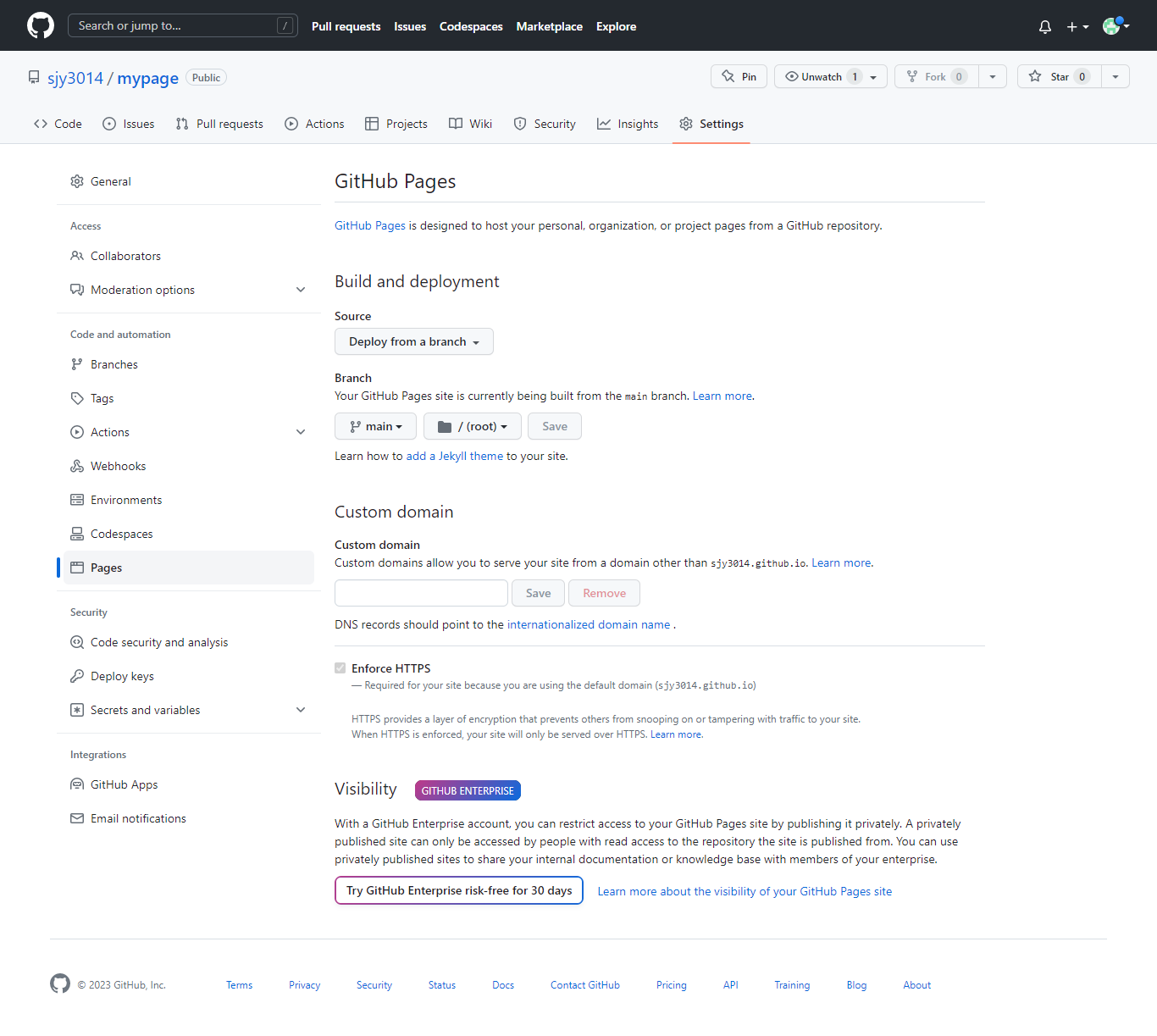
Task: Open Environments settings
Action: pyautogui.click(x=189, y=500)
